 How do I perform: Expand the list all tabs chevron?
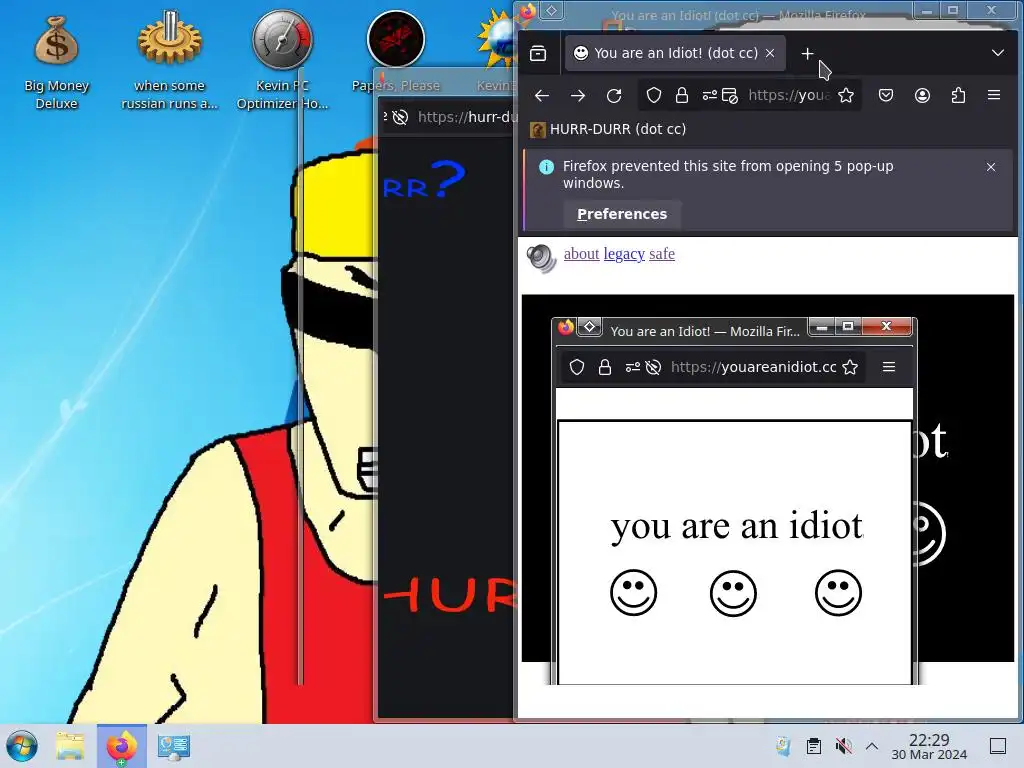[997, 53]
